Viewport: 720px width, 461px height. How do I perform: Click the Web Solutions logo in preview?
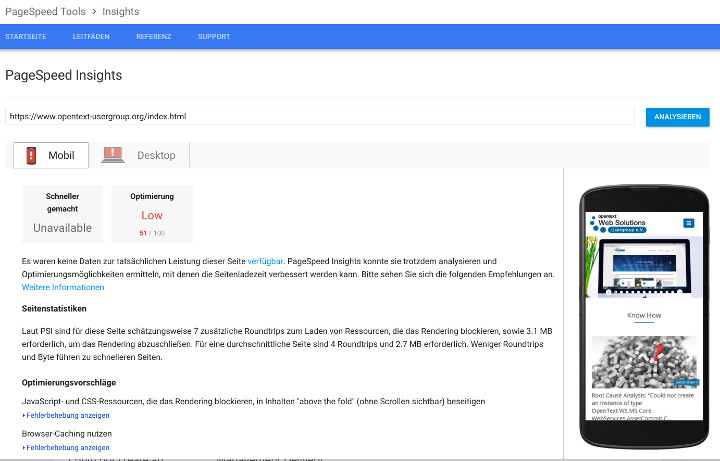click(618, 224)
